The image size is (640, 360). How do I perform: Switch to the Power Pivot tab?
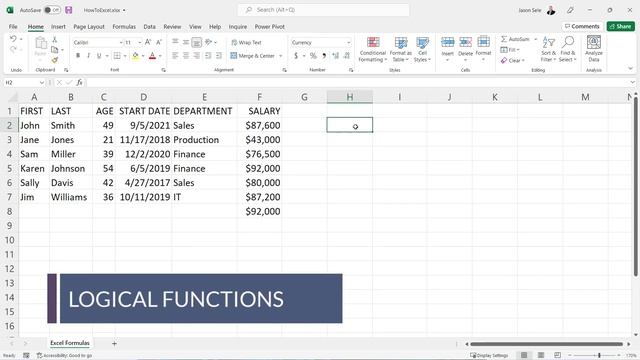(x=269, y=27)
